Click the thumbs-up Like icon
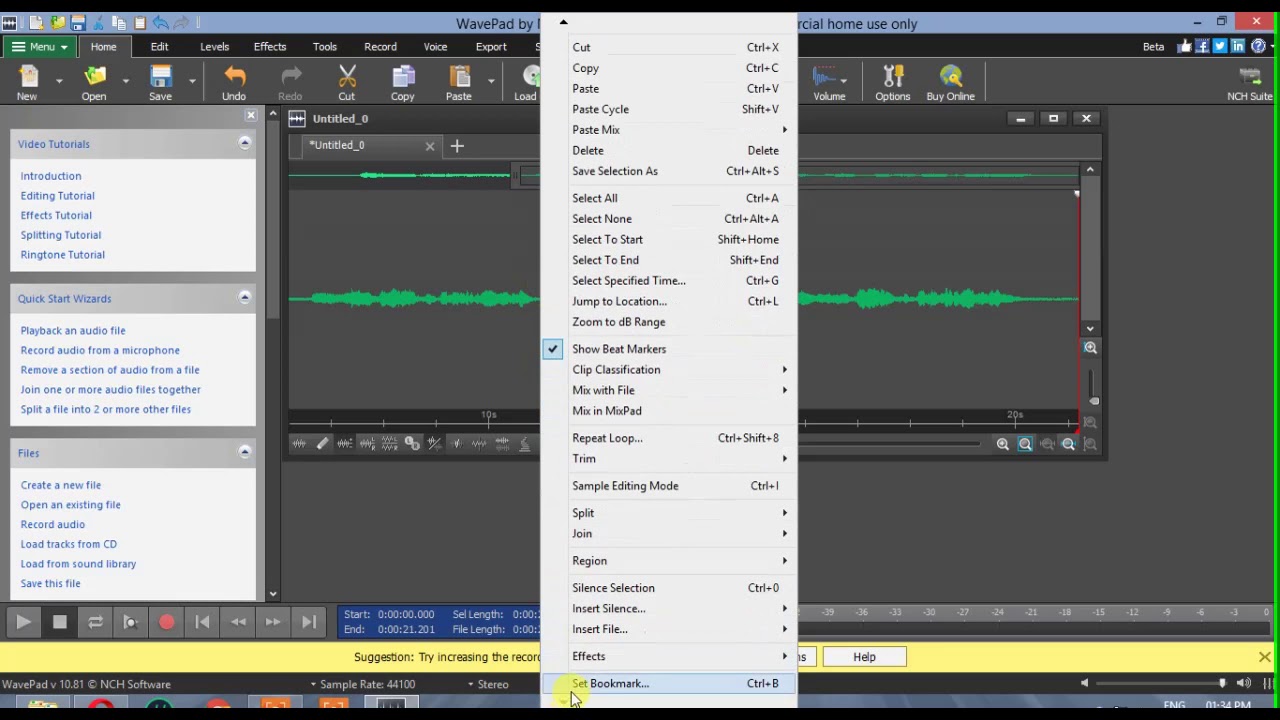Viewport: 1280px width, 720px height. coord(1185,46)
